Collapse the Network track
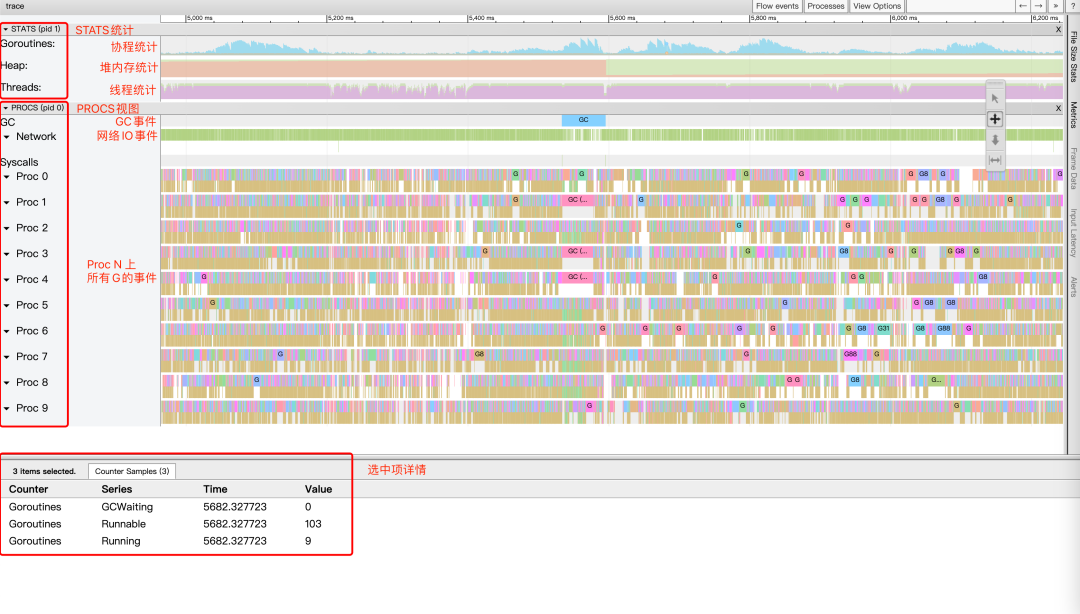1080x614 pixels. point(7,137)
